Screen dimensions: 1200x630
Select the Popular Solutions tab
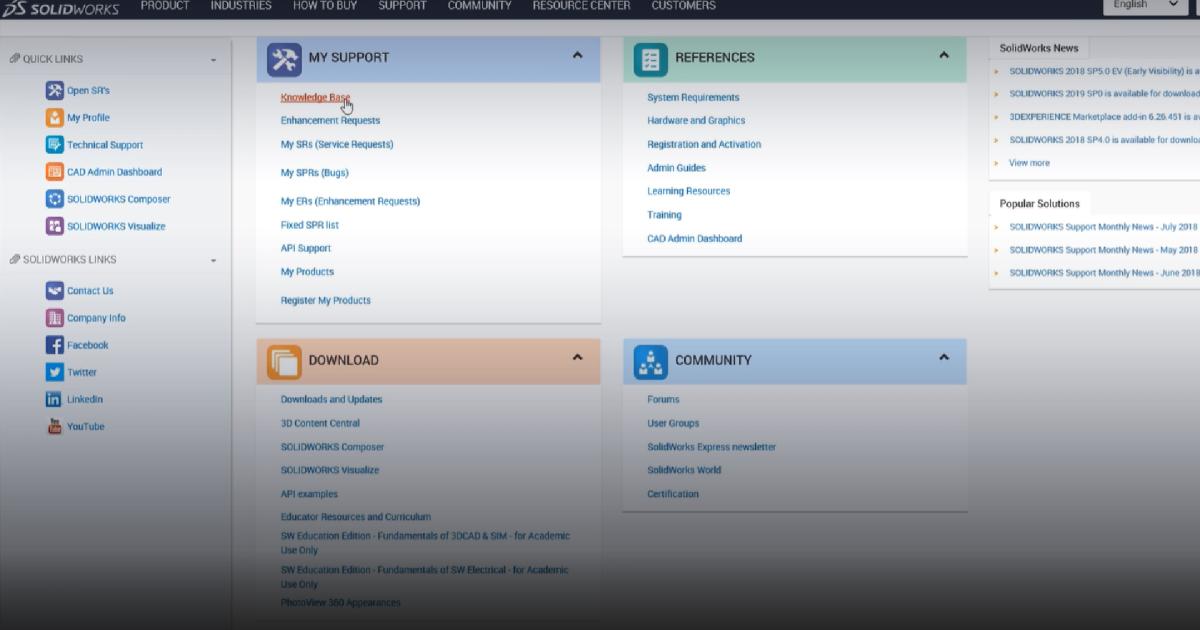click(x=1040, y=203)
